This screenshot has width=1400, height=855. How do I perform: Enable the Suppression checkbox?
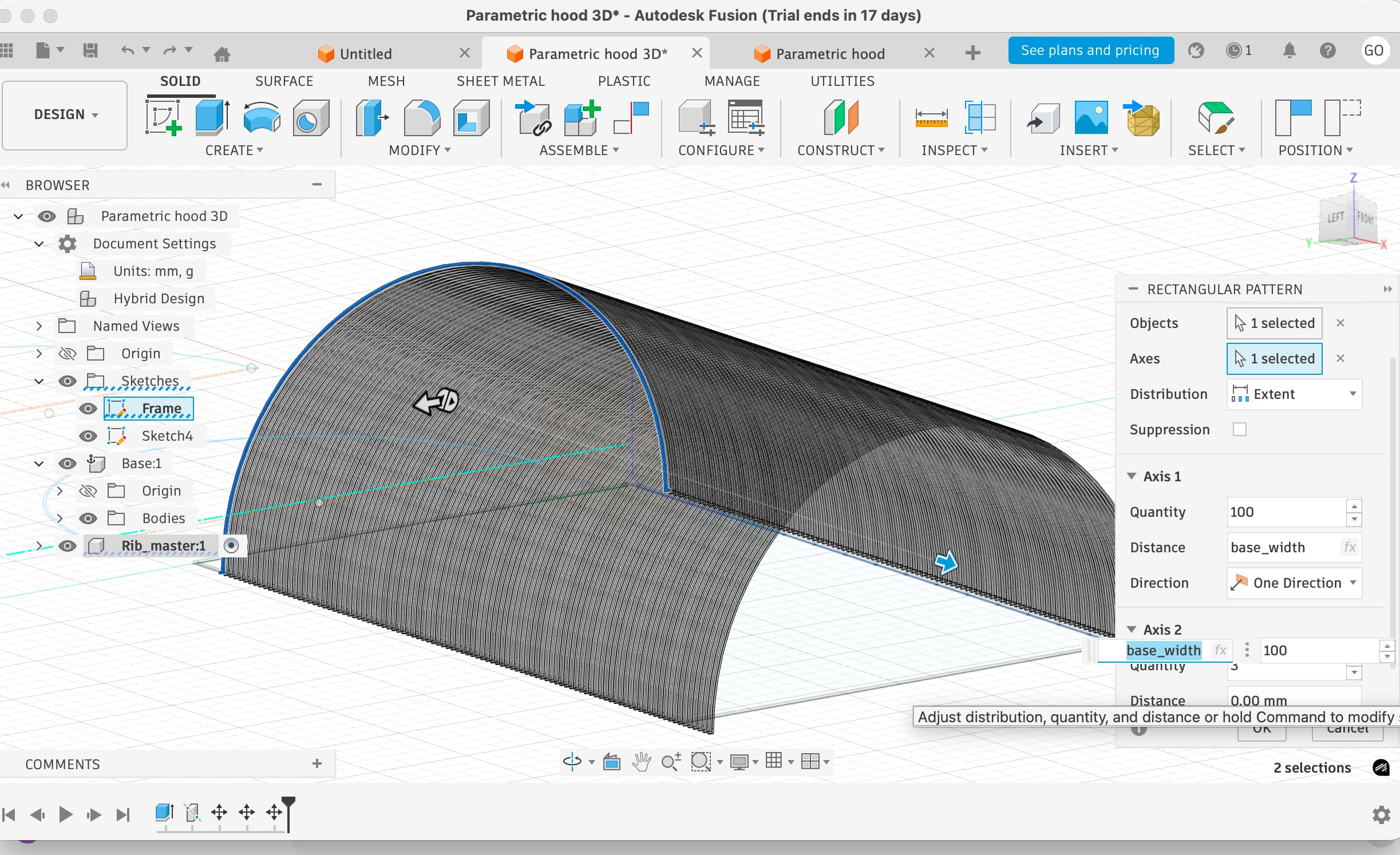[1239, 429]
